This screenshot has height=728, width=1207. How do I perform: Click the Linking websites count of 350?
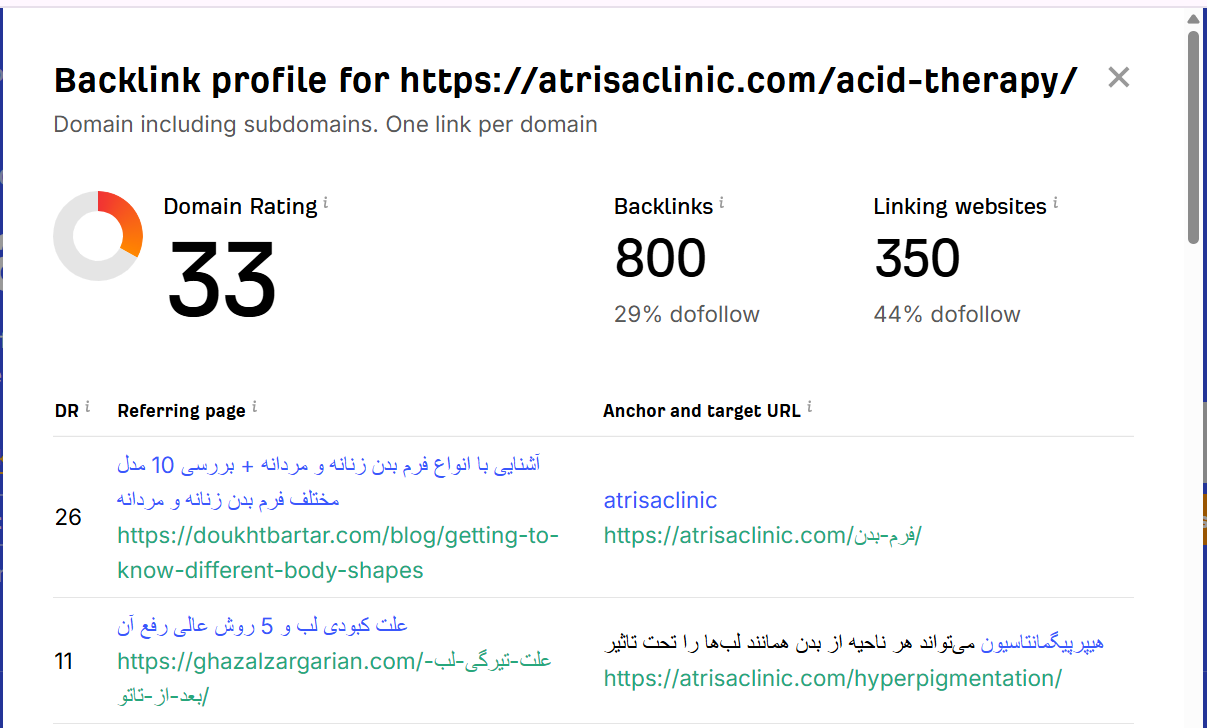[x=917, y=258]
